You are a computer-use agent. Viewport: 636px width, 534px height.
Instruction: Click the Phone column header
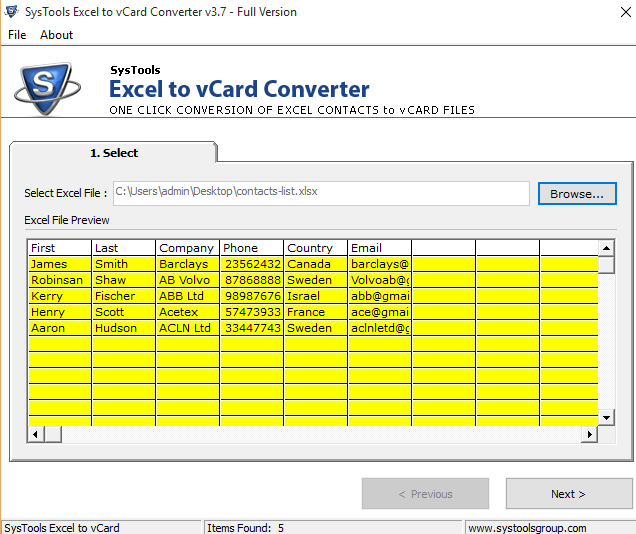[x=251, y=248]
